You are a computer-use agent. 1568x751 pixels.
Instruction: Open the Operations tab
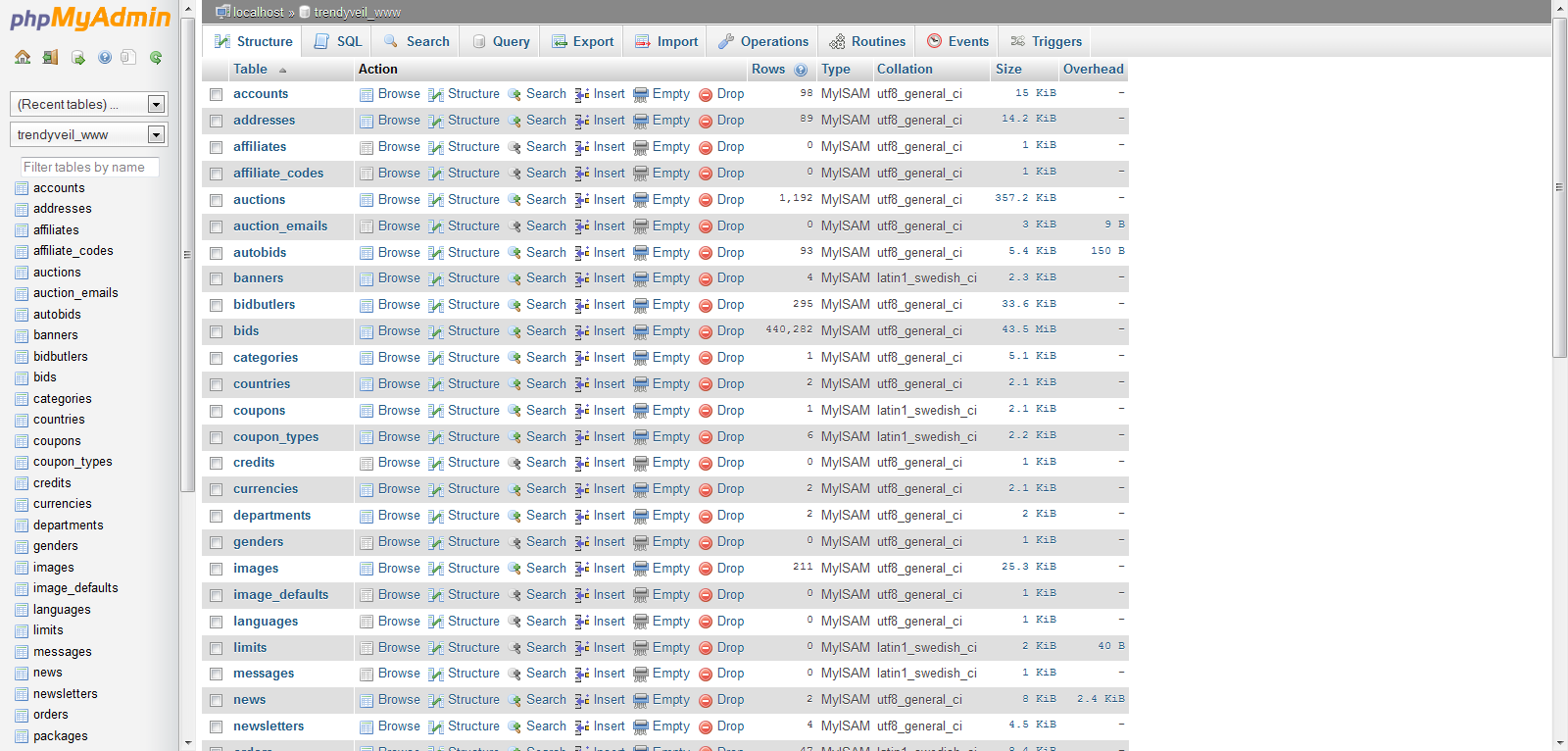763,41
